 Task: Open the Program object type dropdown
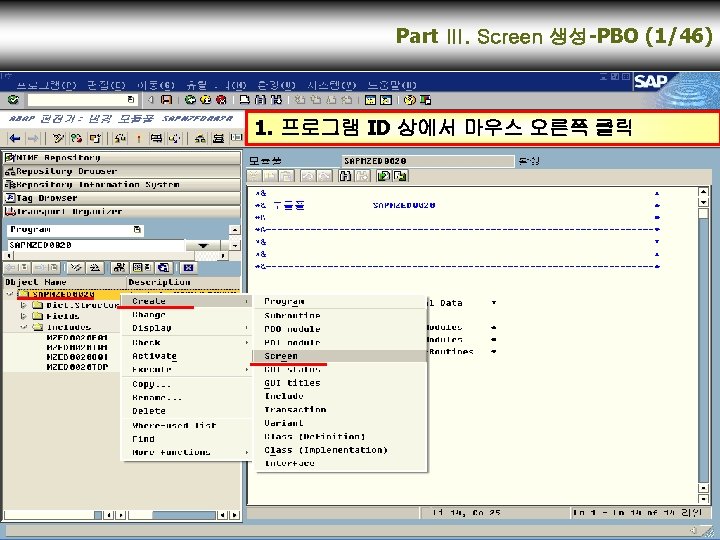(137, 230)
